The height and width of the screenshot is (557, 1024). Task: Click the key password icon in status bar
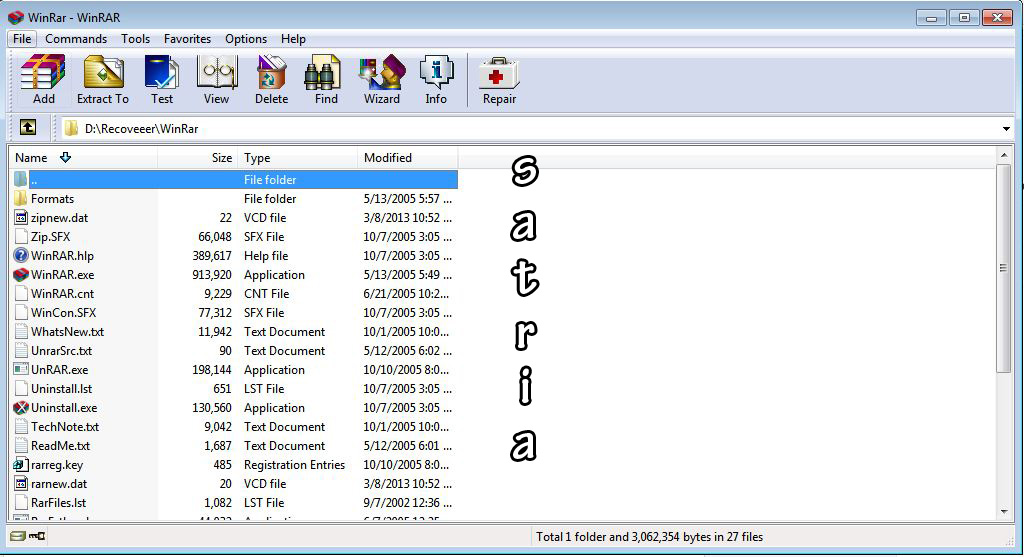(37, 536)
